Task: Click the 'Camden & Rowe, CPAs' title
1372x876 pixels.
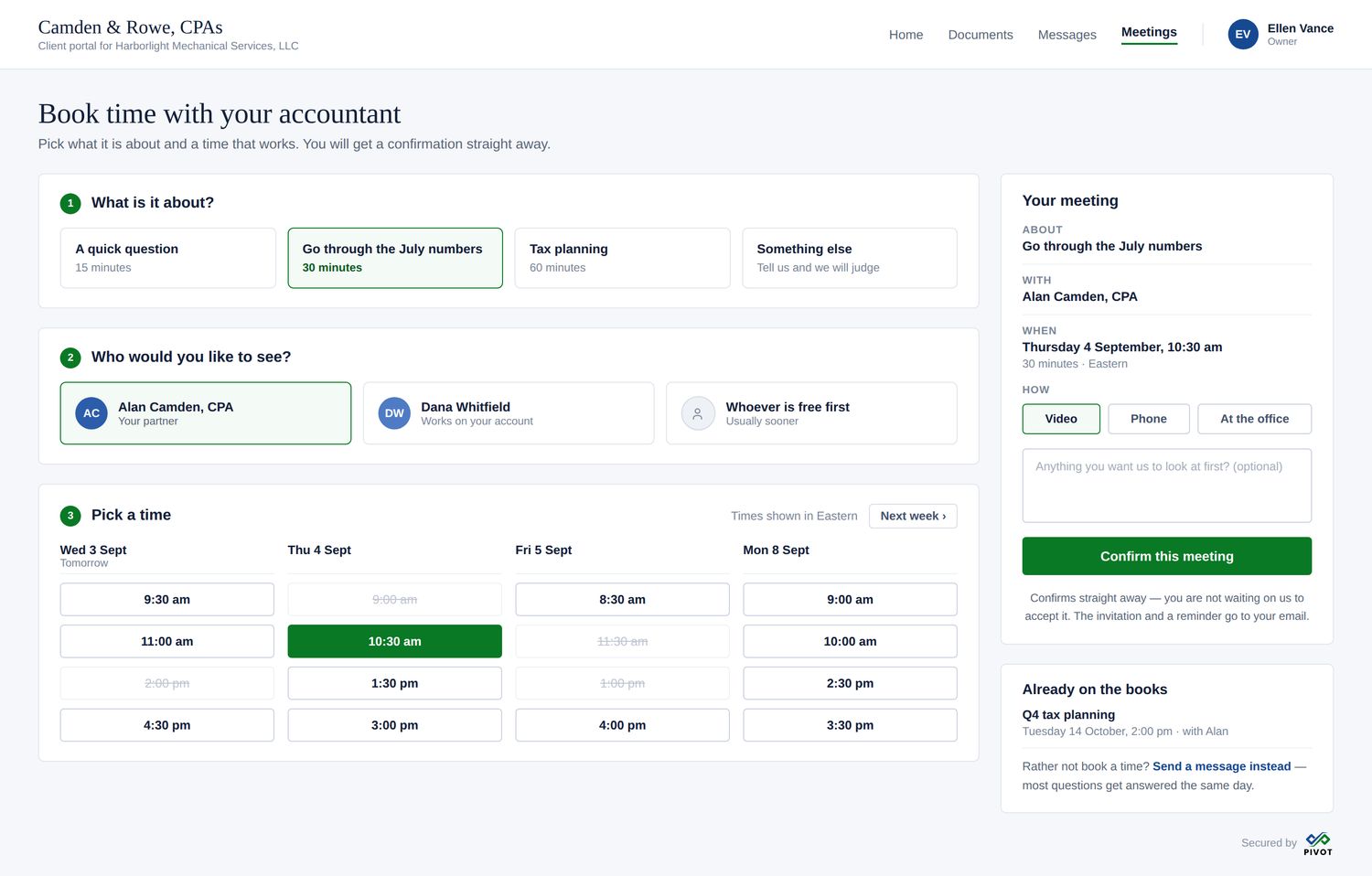Action: (x=131, y=27)
